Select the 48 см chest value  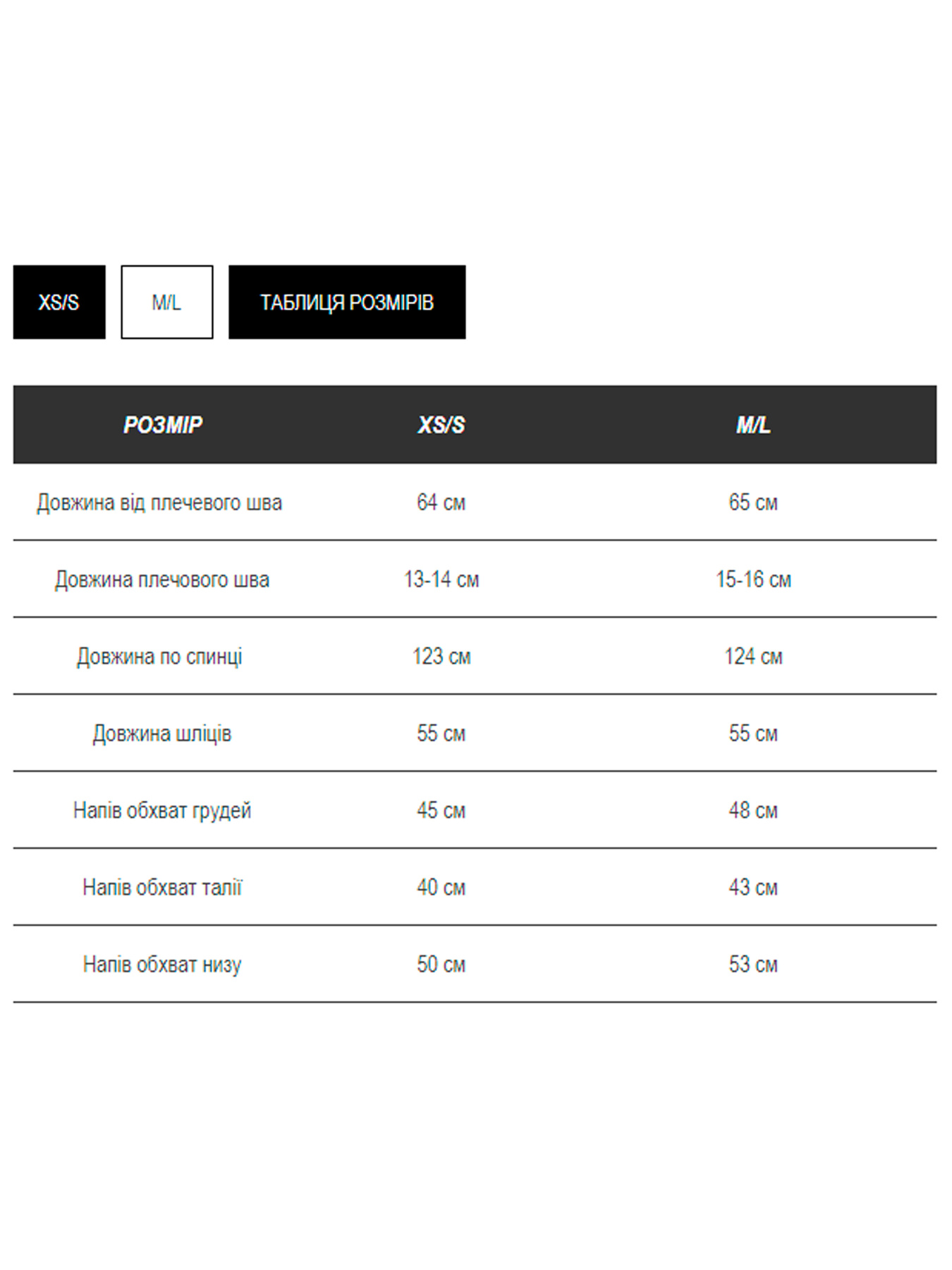click(x=753, y=810)
